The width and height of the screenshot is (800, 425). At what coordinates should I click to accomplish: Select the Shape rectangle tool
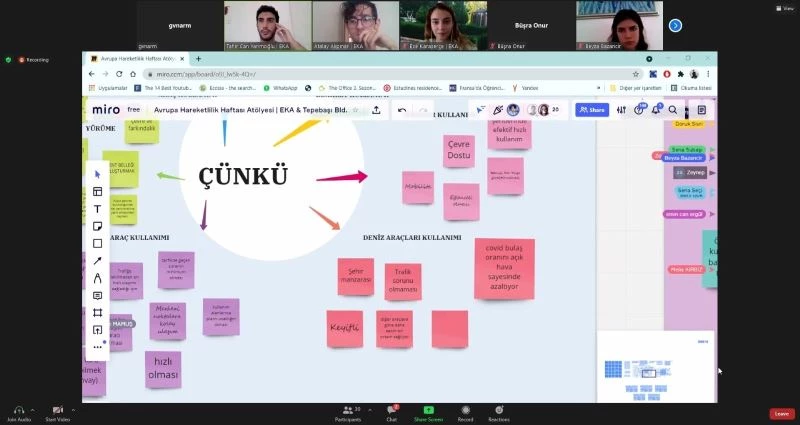tap(97, 243)
